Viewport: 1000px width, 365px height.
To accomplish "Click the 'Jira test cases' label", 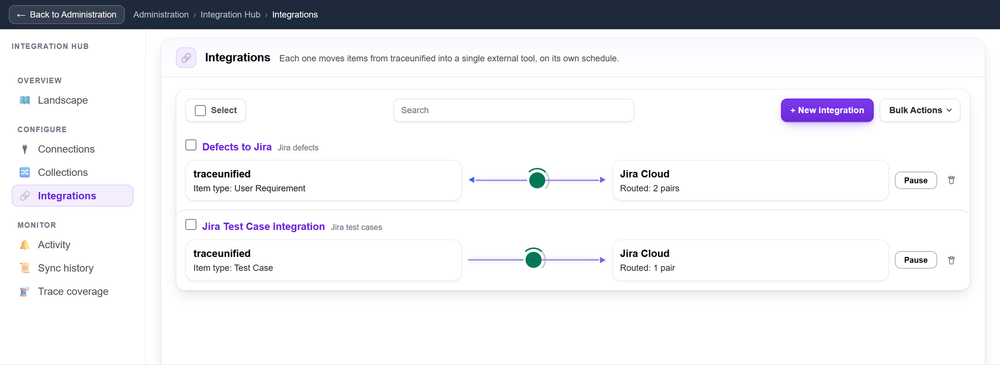I will [357, 227].
